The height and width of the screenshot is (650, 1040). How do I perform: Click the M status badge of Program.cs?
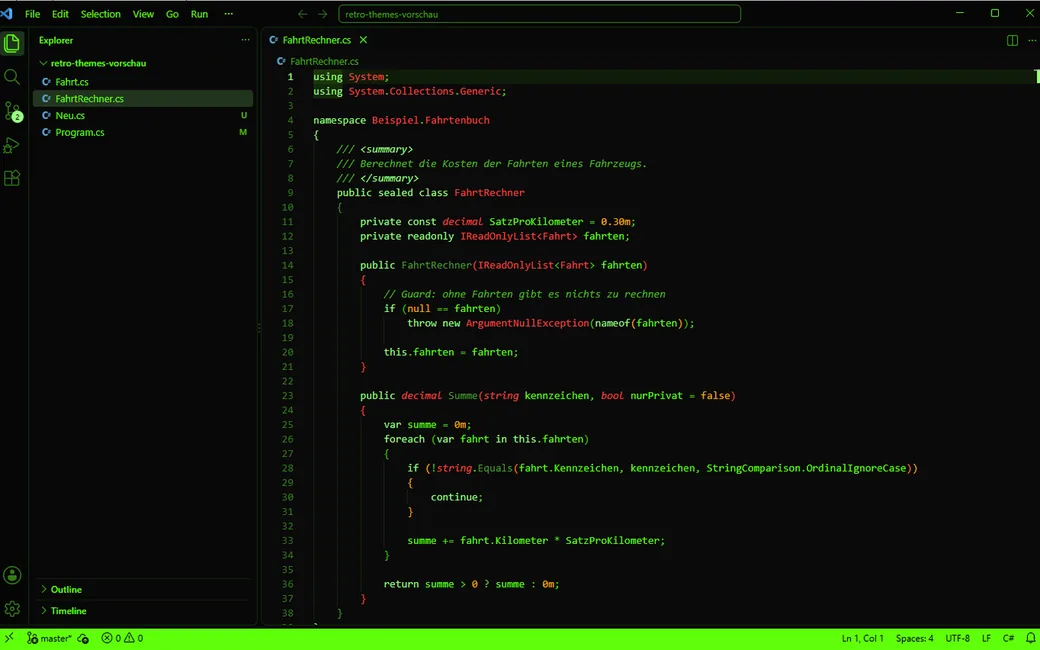243,132
